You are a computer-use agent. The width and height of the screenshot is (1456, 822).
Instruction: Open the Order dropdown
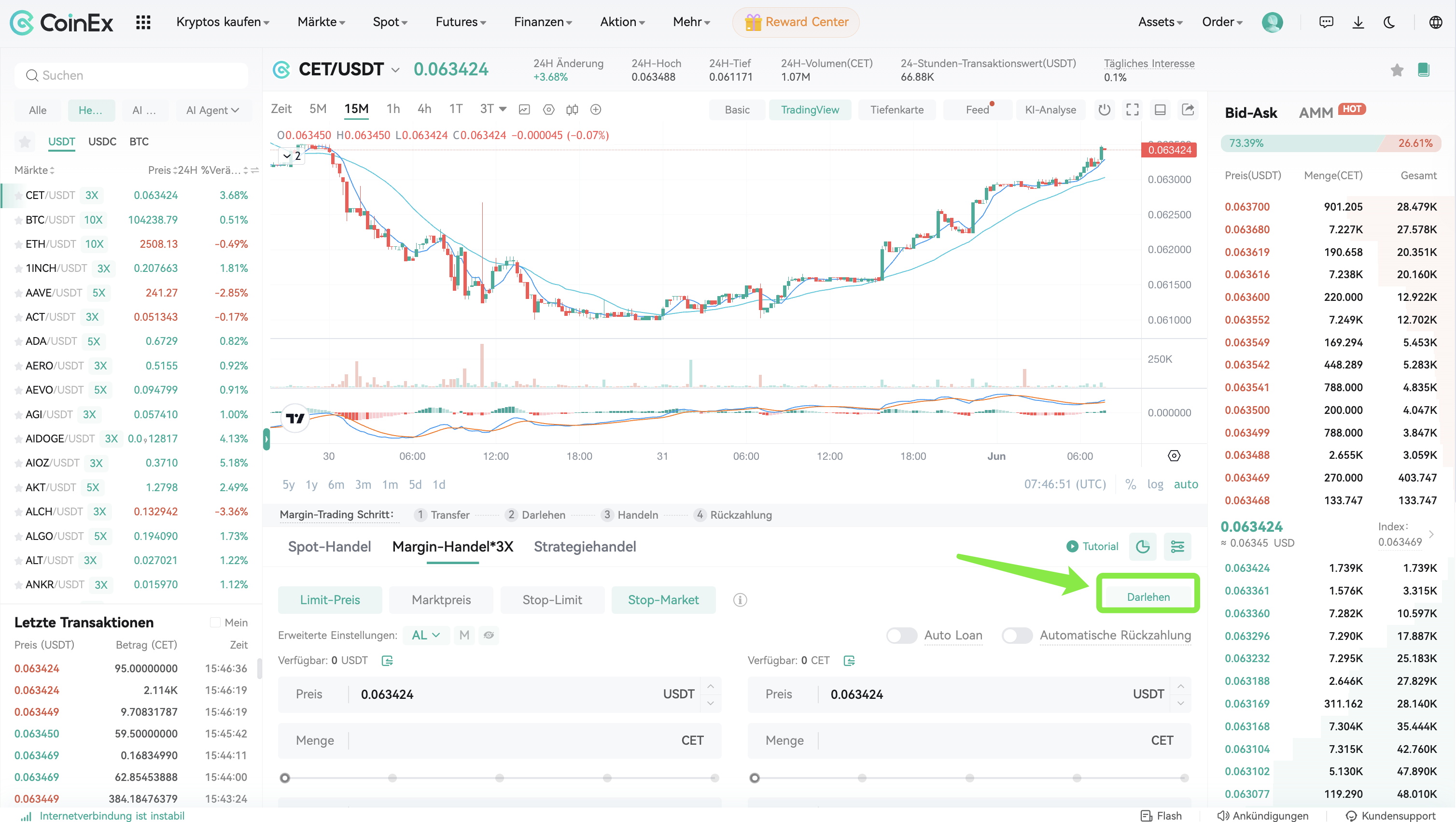[1222, 22]
